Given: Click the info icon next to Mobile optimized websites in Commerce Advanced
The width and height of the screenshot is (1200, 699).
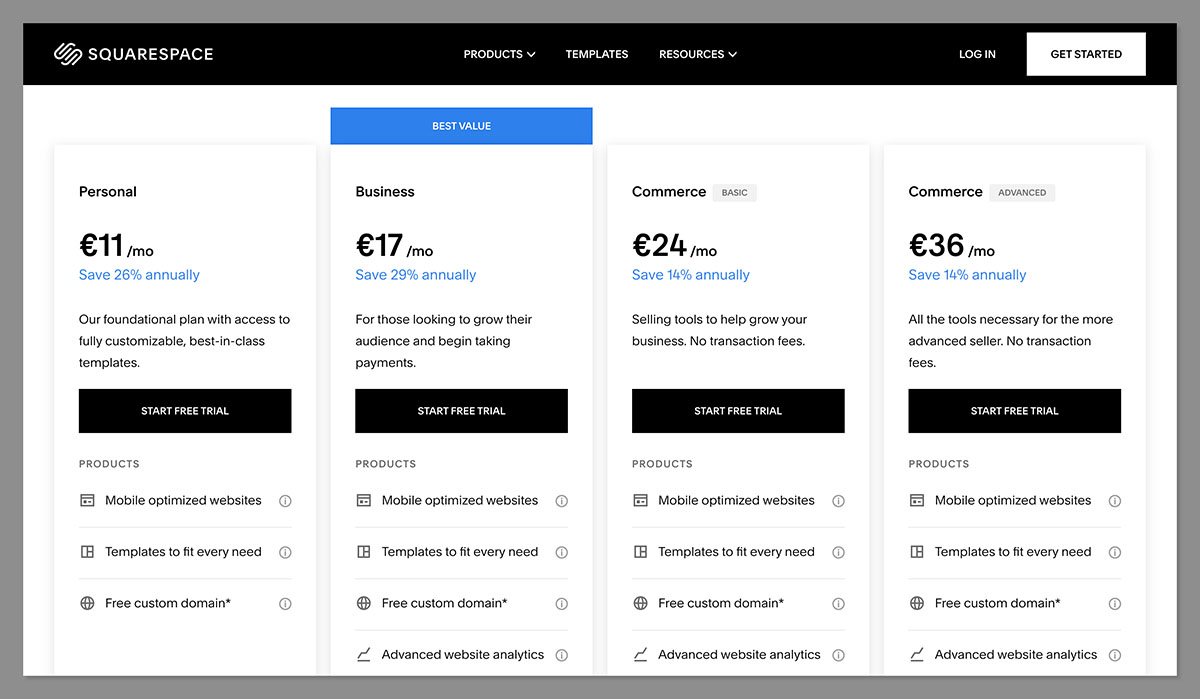Looking at the screenshot, I should click(x=1114, y=500).
